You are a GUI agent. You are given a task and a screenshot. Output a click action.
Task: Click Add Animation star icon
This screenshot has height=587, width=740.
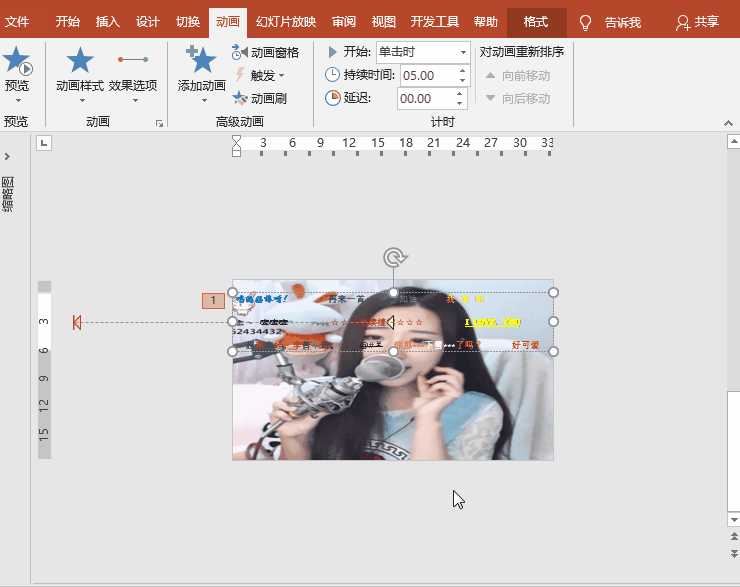click(202, 59)
